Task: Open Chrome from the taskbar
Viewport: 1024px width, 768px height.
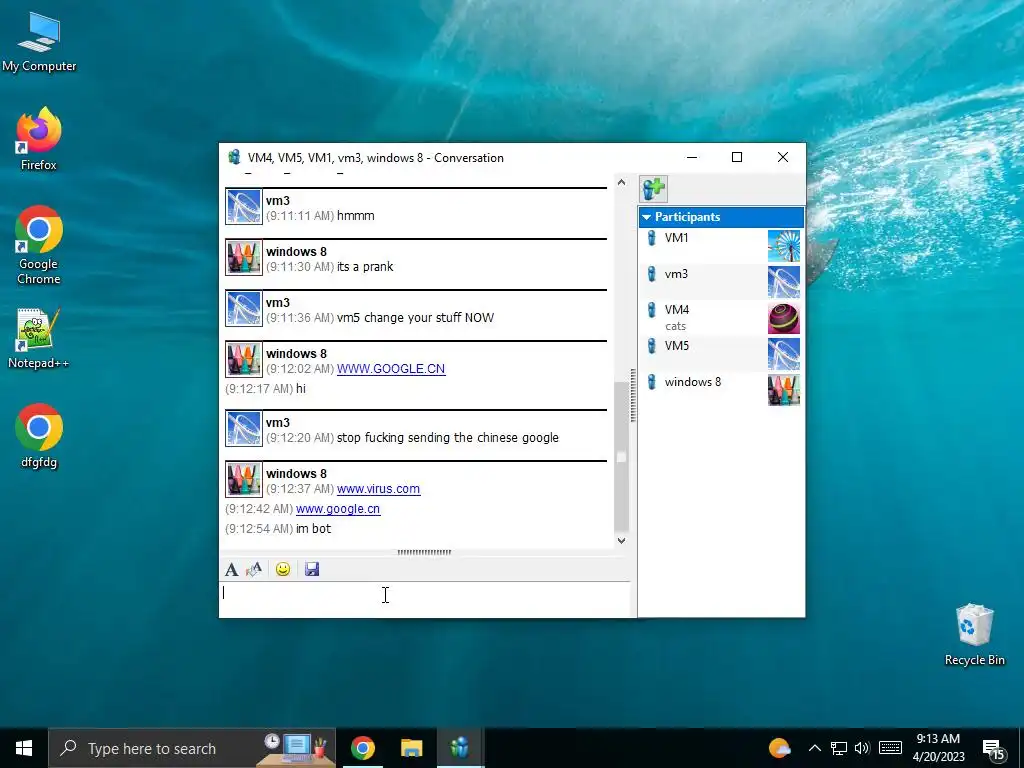Action: pyautogui.click(x=363, y=748)
